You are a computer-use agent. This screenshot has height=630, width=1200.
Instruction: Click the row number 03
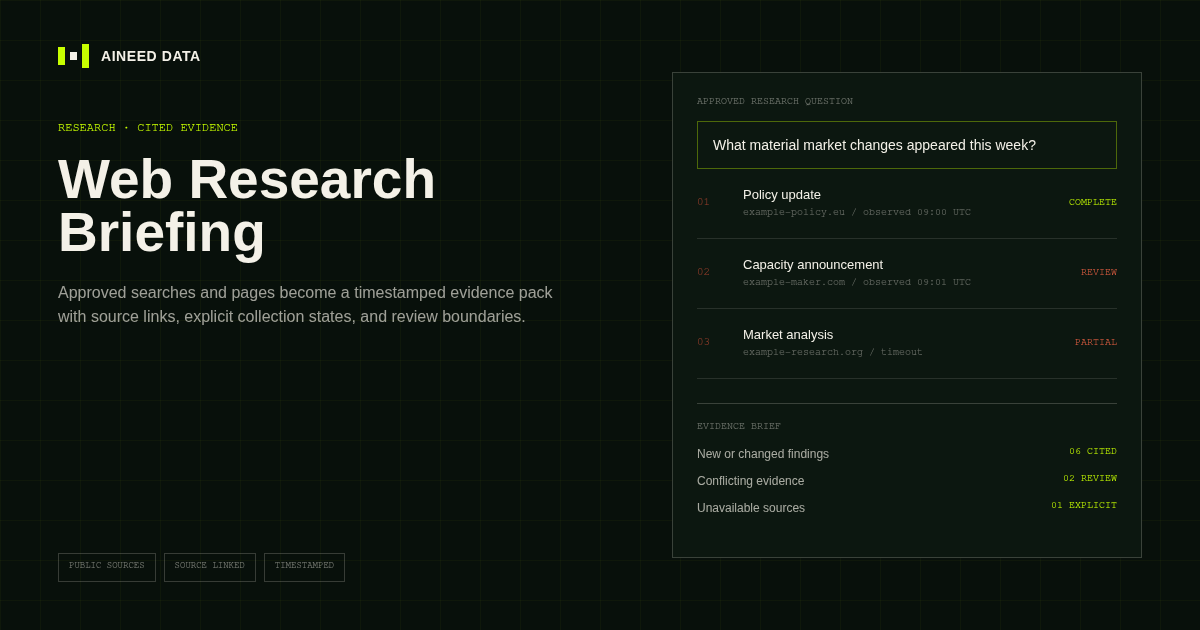coord(703,342)
